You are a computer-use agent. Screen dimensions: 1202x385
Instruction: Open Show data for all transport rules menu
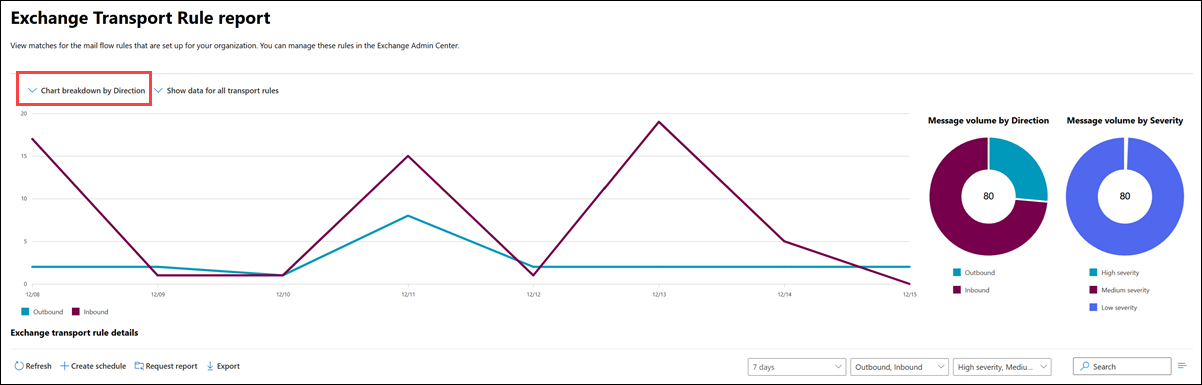click(x=216, y=90)
